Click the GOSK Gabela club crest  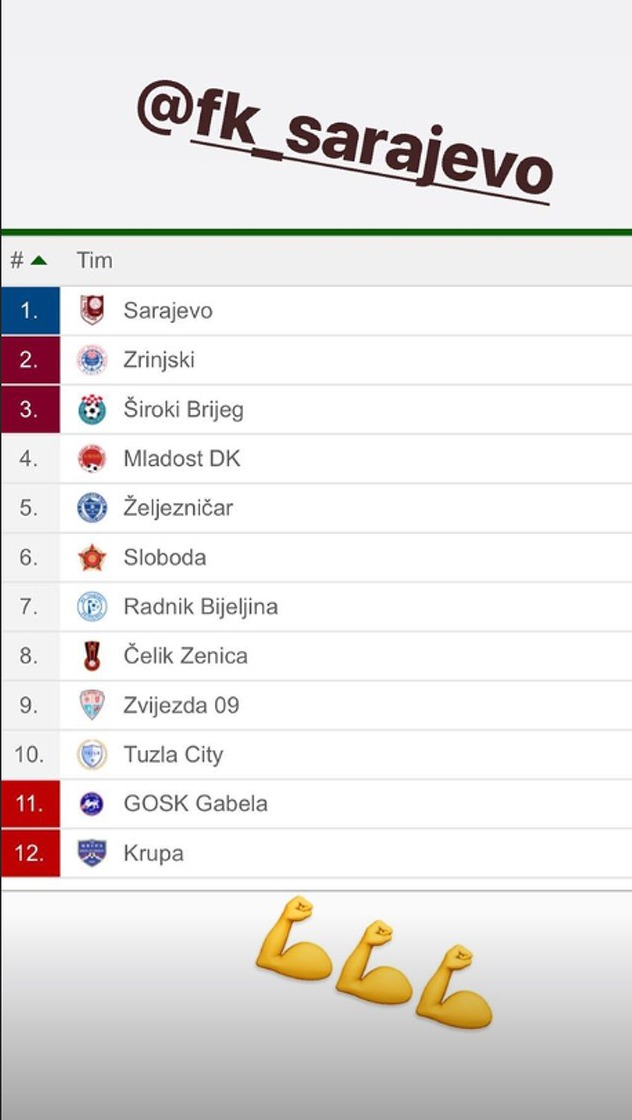(92, 803)
